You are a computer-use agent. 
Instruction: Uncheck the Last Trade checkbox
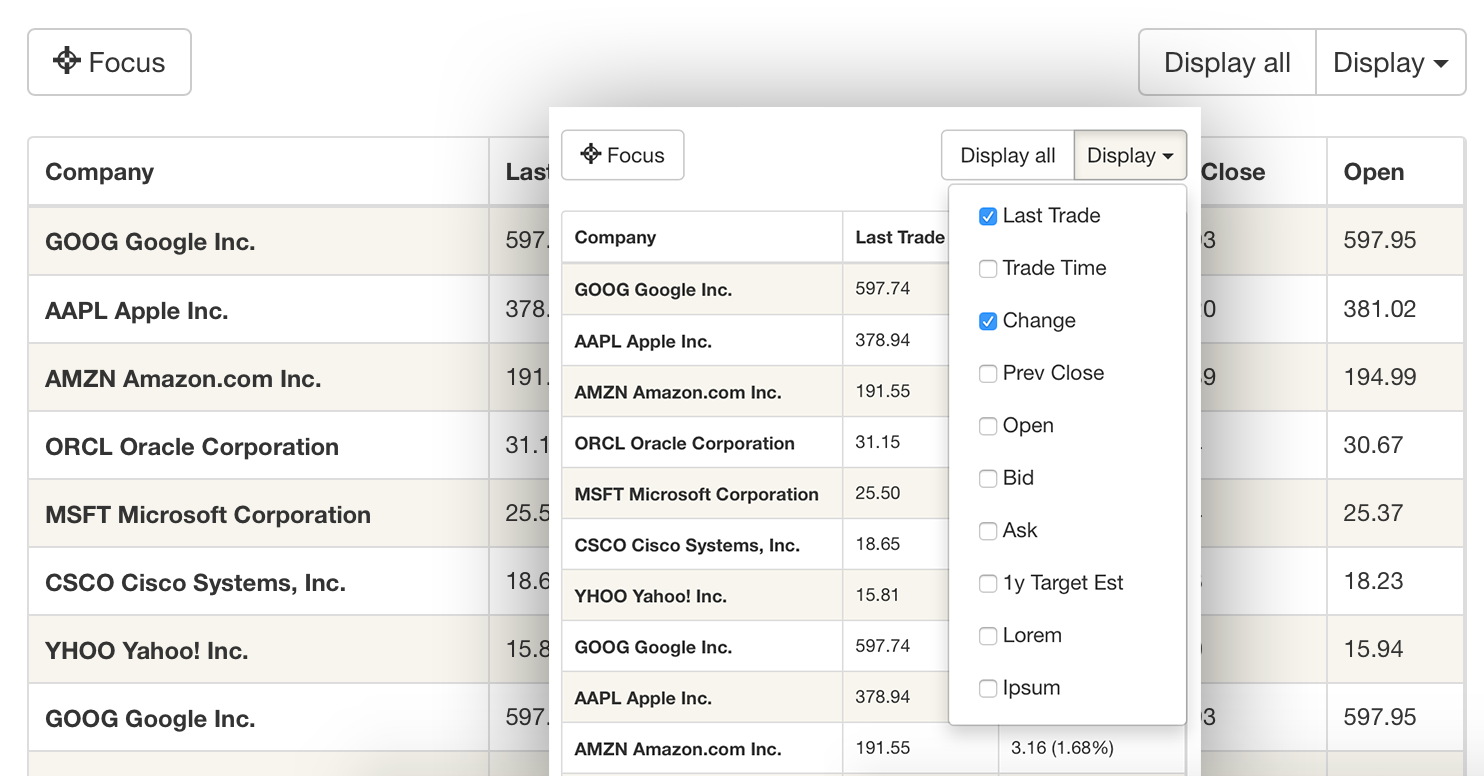coord(988,216)
